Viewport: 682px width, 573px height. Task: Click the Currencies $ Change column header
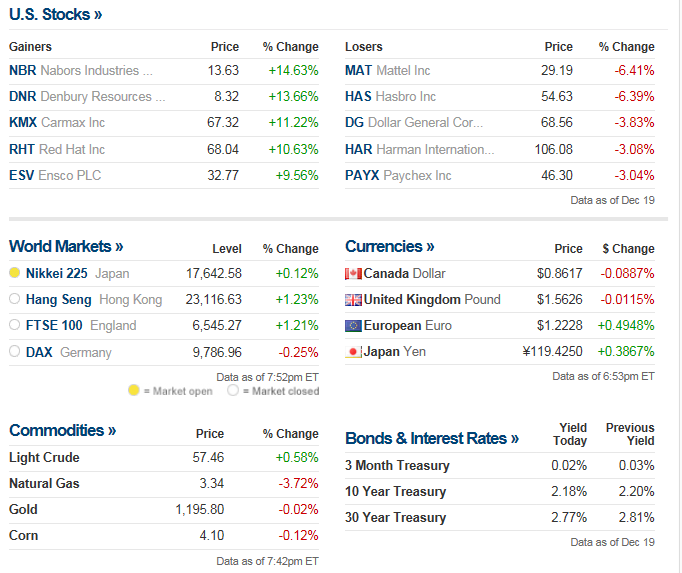[x=629, y=249]
